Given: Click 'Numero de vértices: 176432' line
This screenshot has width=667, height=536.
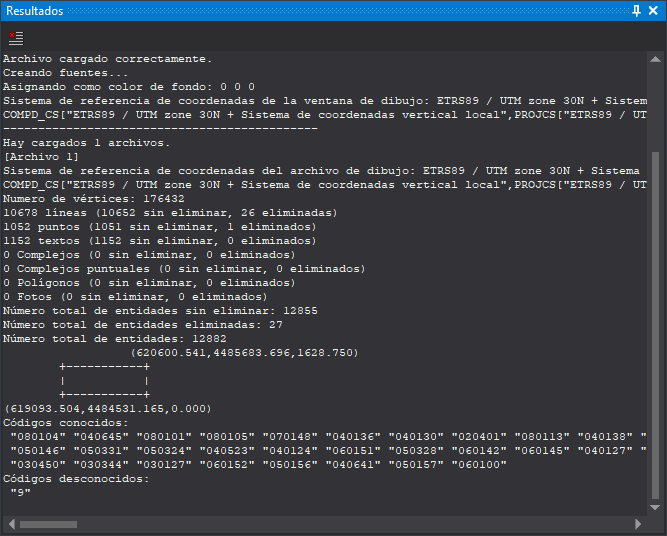Looking at the screenshot, I should pyautogui.click(x=94, y=199).
